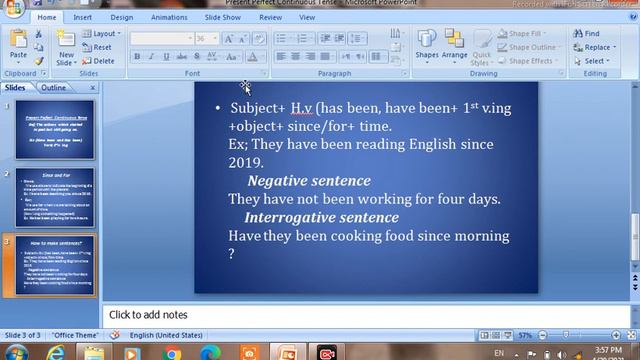Open the Slide Show tab

click(222, 18)
